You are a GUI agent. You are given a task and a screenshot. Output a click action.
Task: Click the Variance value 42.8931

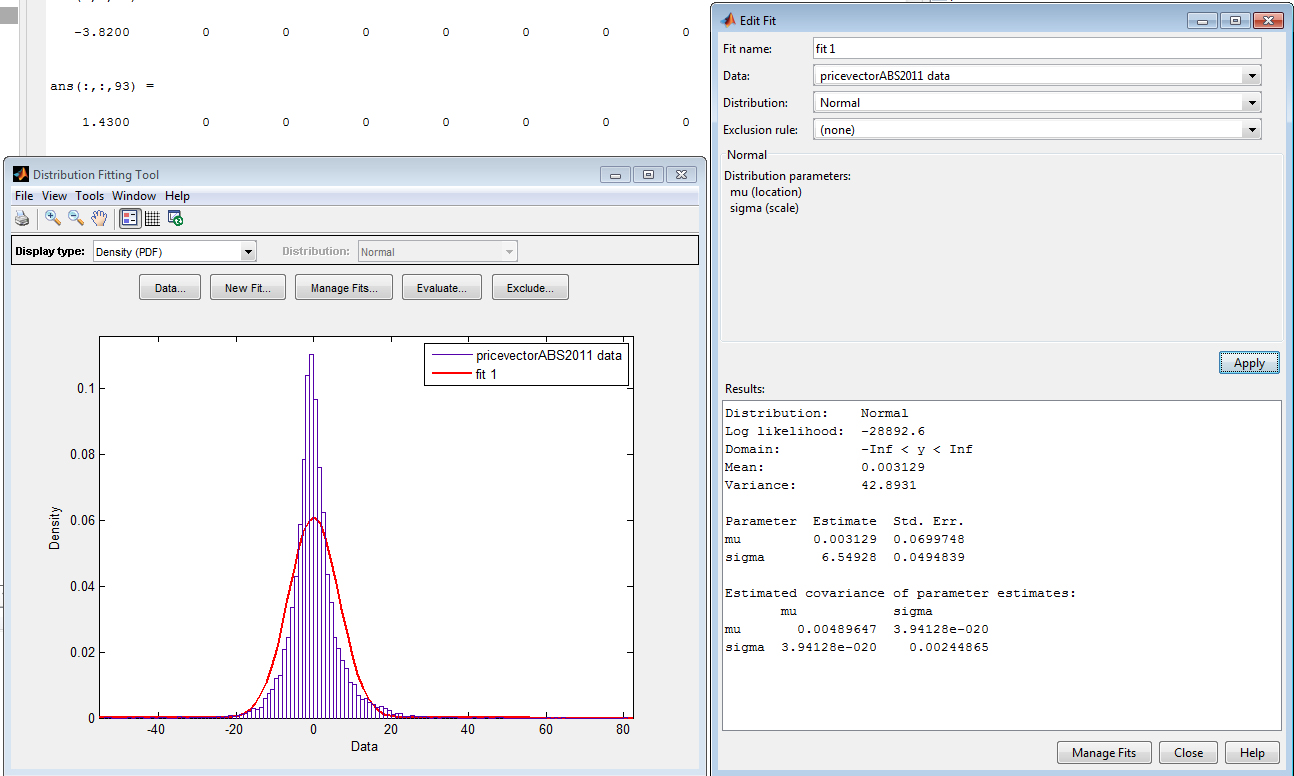click(889, 485)
